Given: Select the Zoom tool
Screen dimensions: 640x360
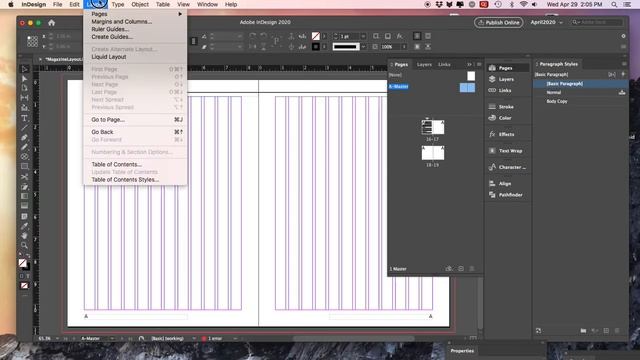Looking at the screenshot, I should pos(24,245).
